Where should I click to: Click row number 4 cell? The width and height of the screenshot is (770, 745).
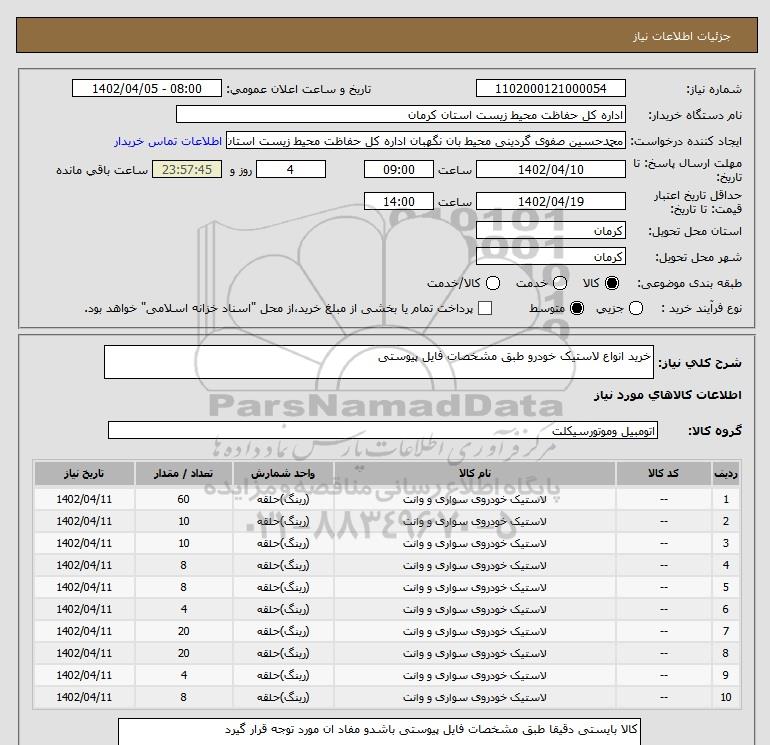pyautogui.click(x=725, y=566)
